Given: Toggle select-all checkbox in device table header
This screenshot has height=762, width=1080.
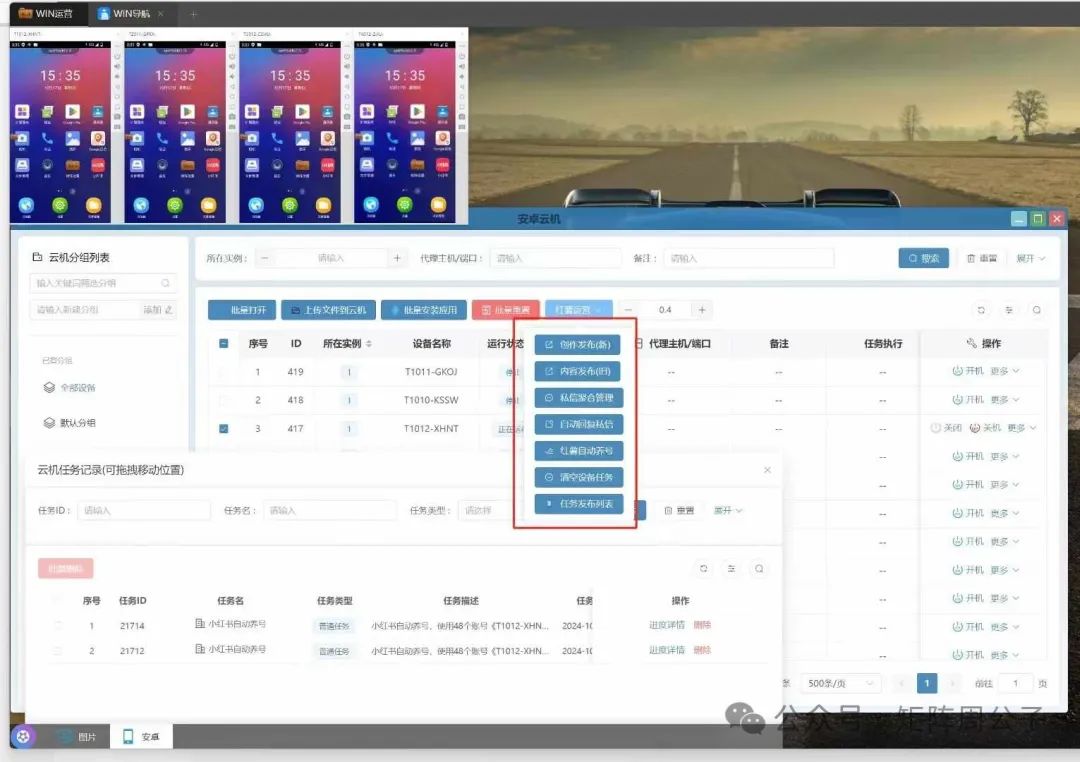Looking at the screenshot, I should click(x=224, y=343).
